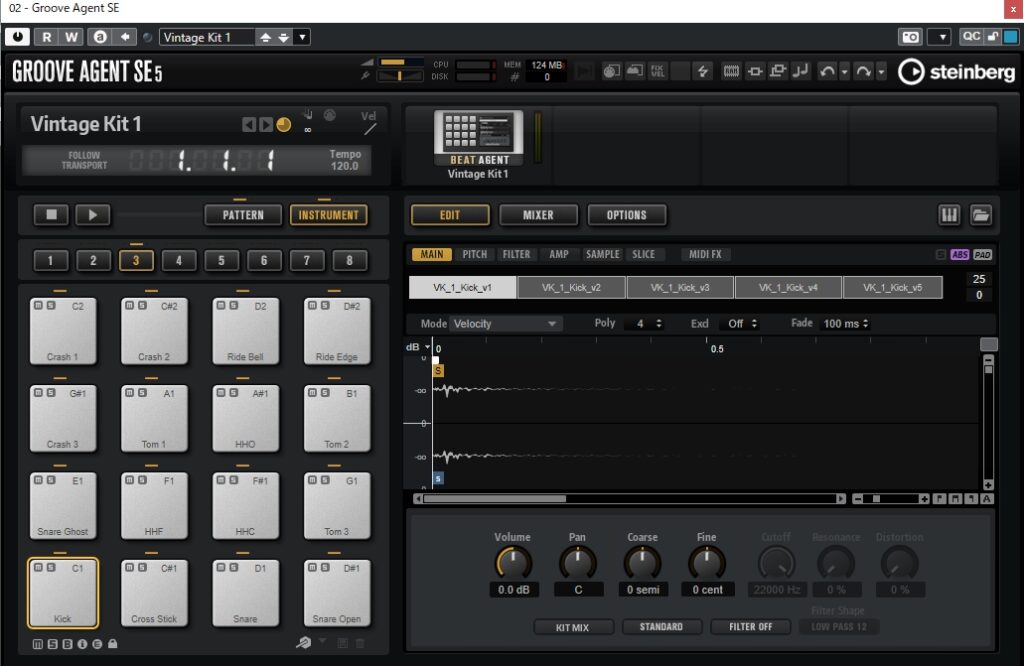Switch to the MIDI FX tab
This screenshot has width=1024, height=666.
(x=705, y=255)
